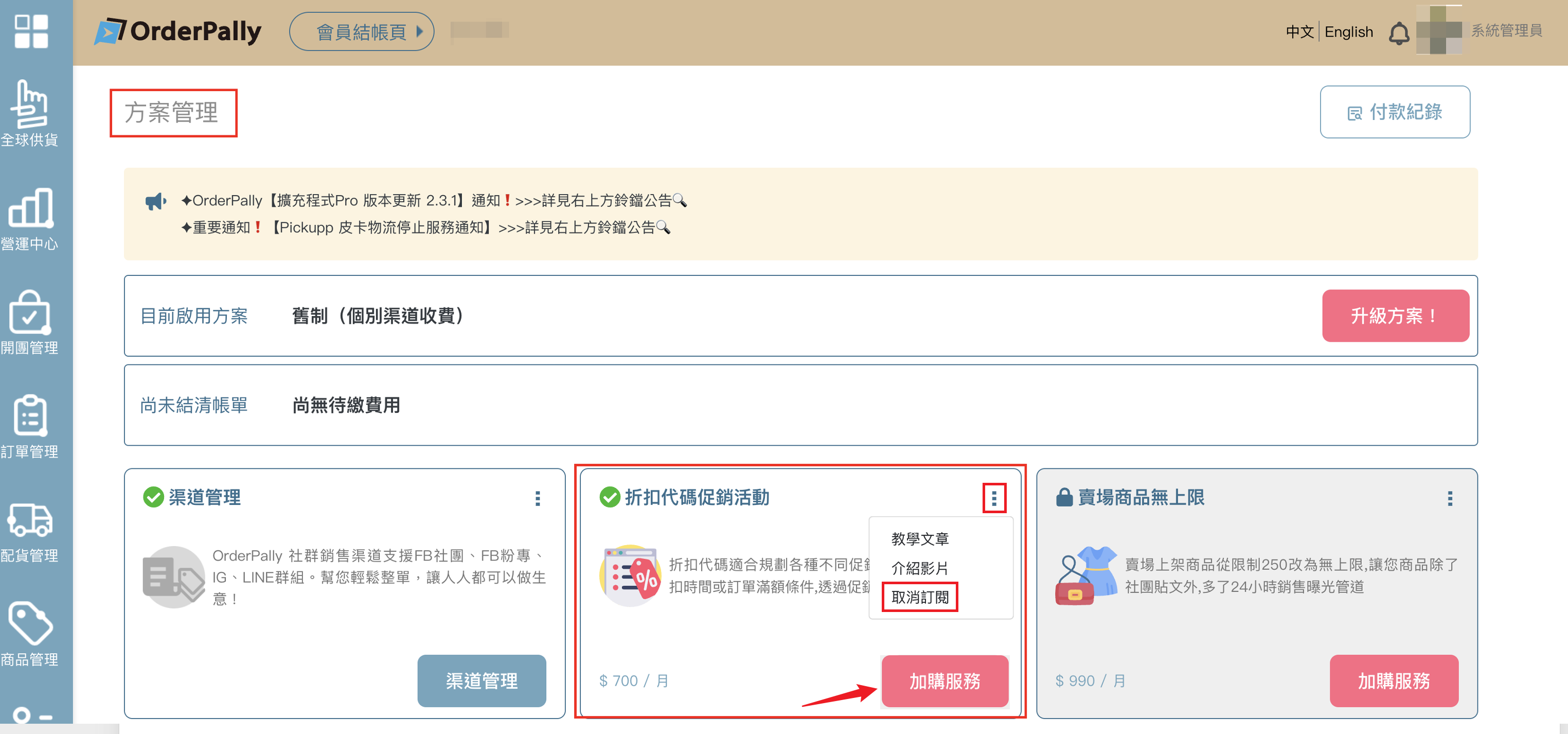
Task: Click the $ 990 / 月 price
Action: click(1090, 680)
